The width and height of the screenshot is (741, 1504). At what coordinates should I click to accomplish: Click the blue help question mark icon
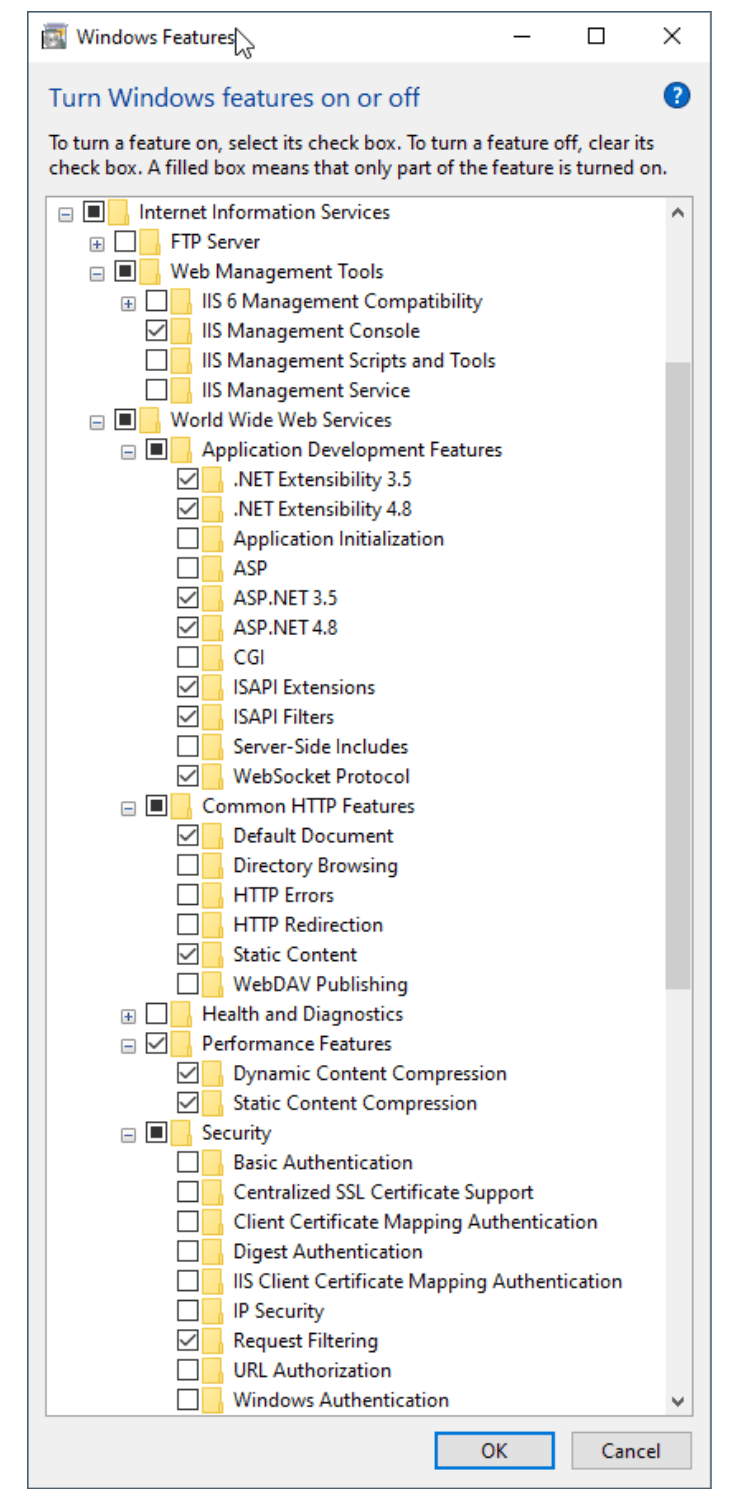677,96
